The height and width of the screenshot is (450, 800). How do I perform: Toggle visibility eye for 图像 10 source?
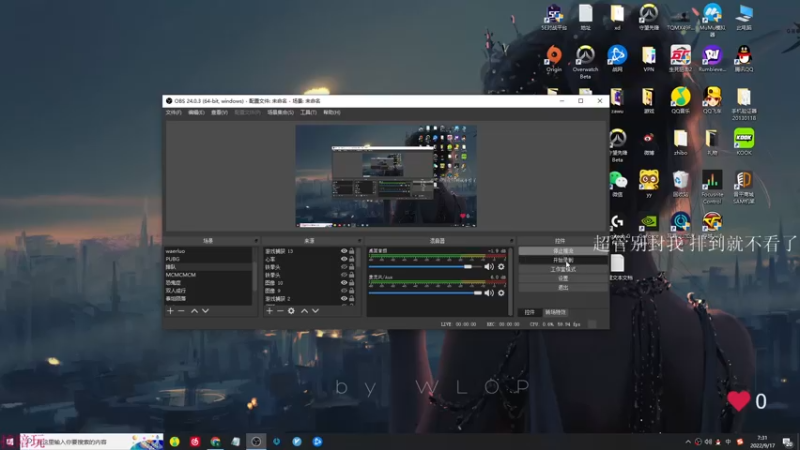[344, 283]
